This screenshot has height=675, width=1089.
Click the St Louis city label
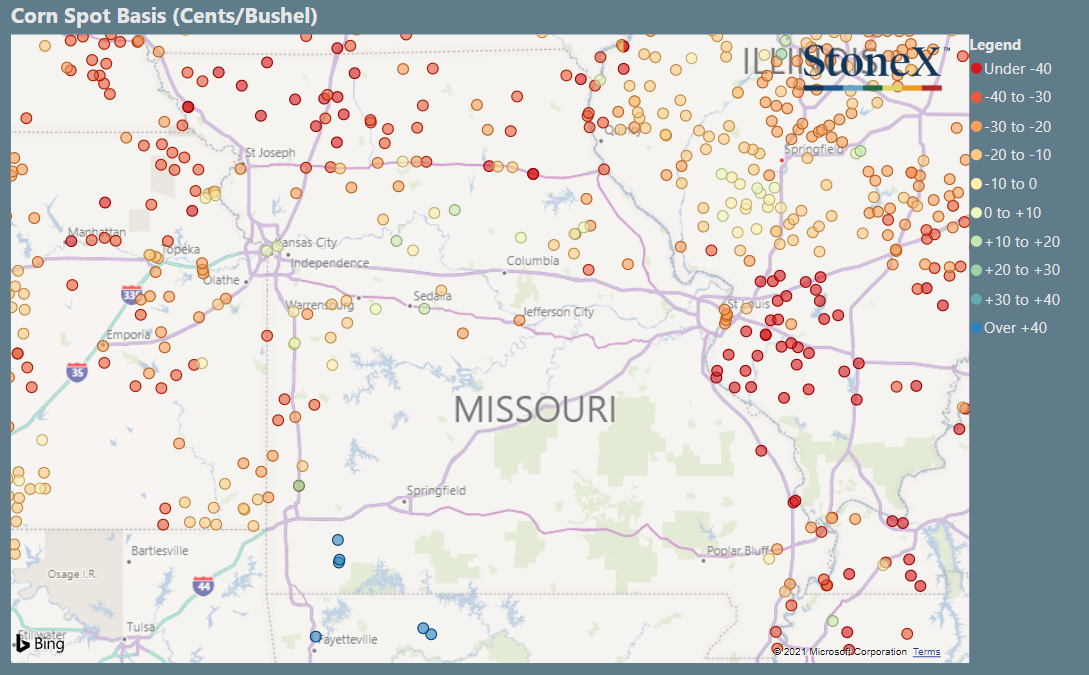(749, 304)
